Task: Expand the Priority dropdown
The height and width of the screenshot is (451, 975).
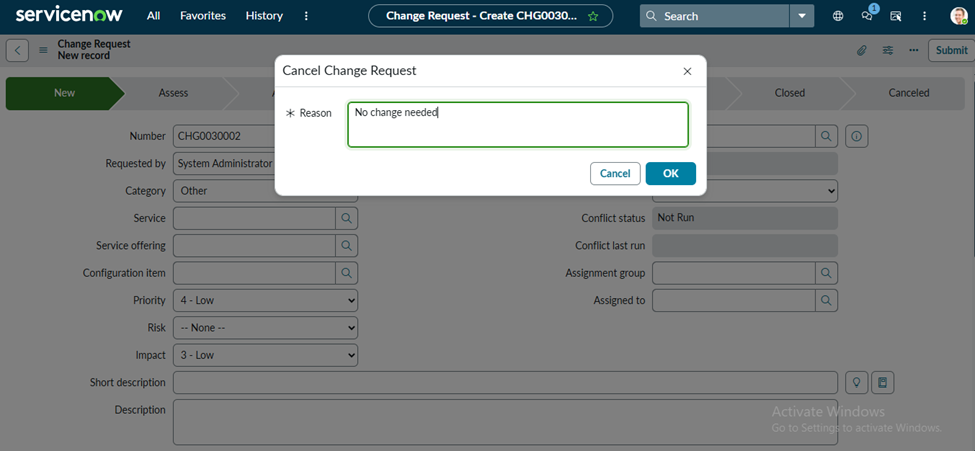Action: tap(266, 300)
